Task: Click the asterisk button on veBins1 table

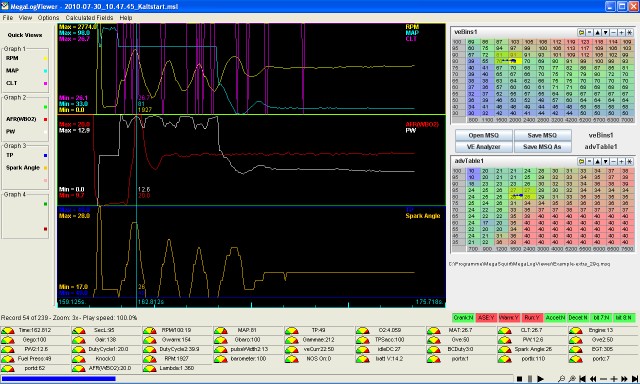Action: pos(629,32)
